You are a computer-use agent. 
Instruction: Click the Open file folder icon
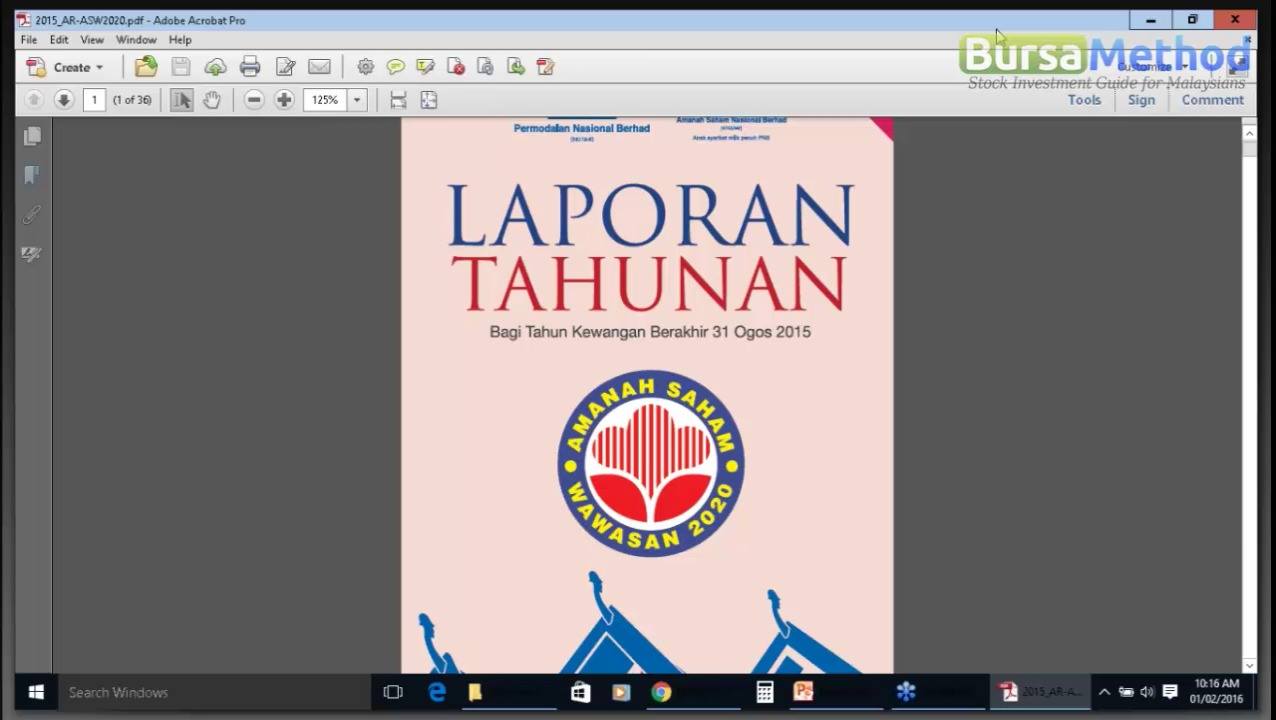(146, 67)
